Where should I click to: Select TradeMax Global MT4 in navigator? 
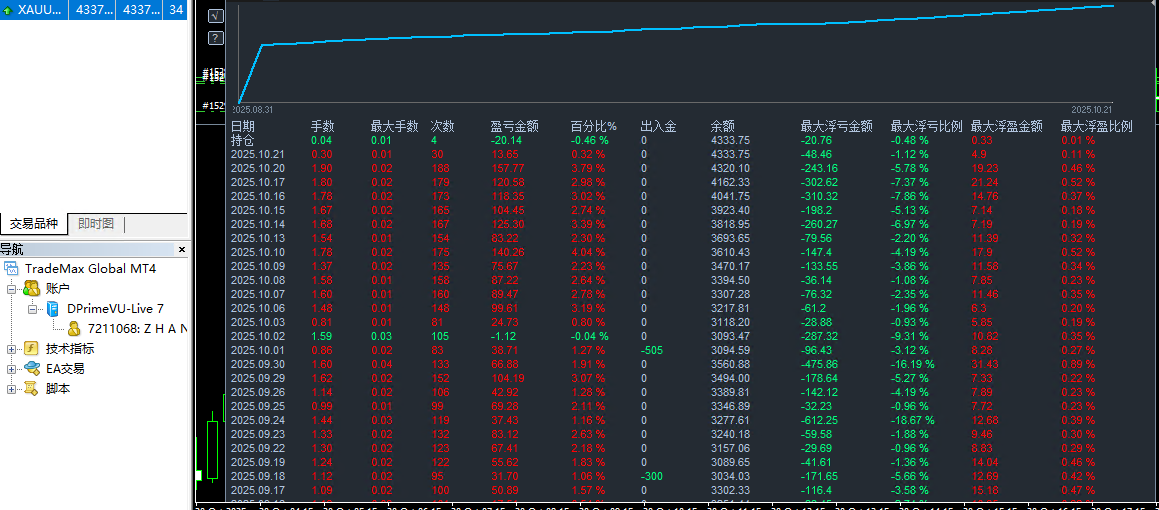(x=90, y=268)
